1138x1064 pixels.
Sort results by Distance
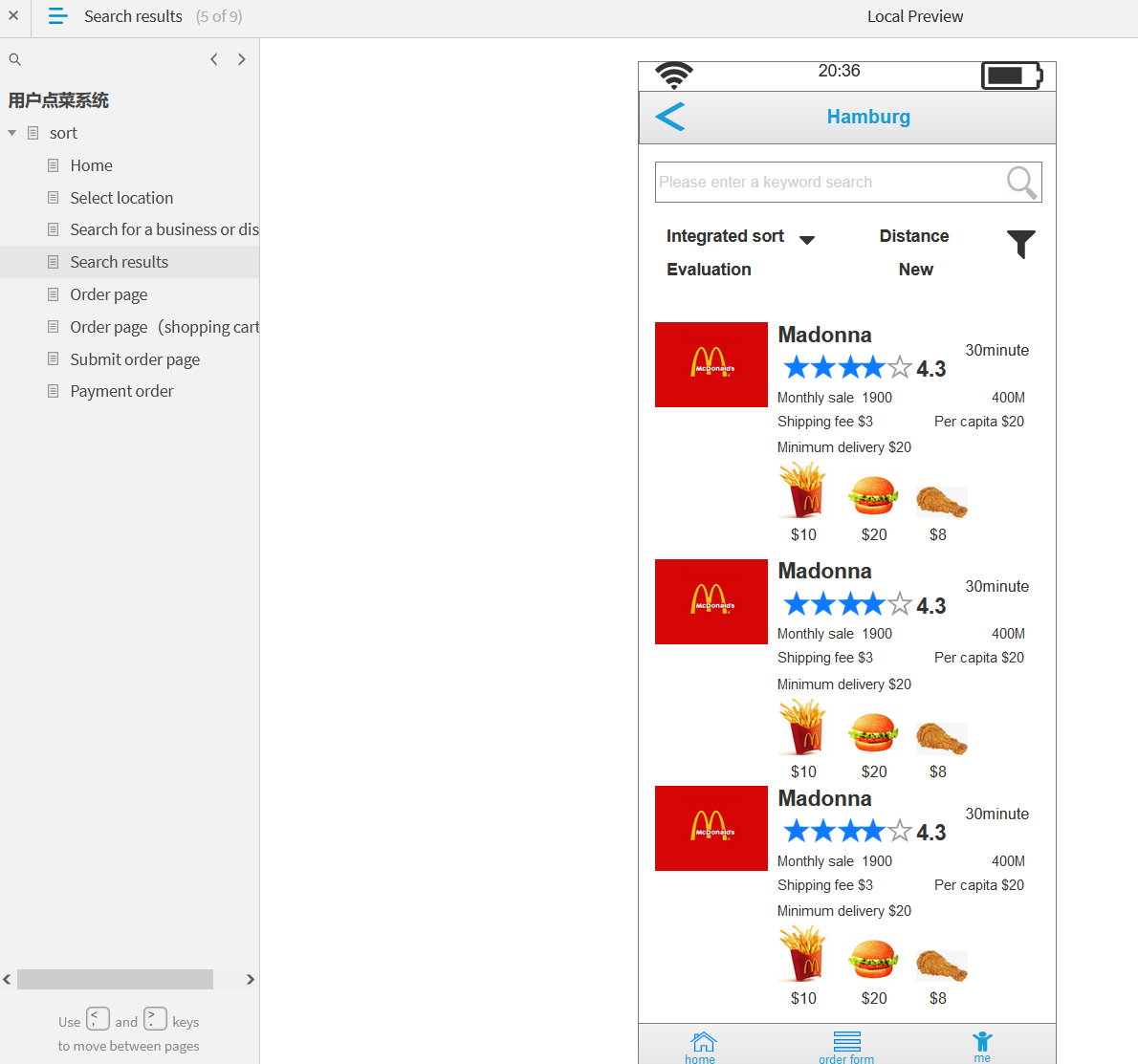click(913, 236)
